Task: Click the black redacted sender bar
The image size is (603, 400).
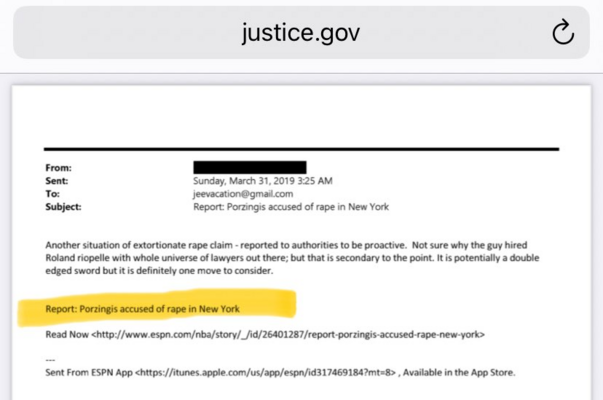Action: click(x=249, y=167)
